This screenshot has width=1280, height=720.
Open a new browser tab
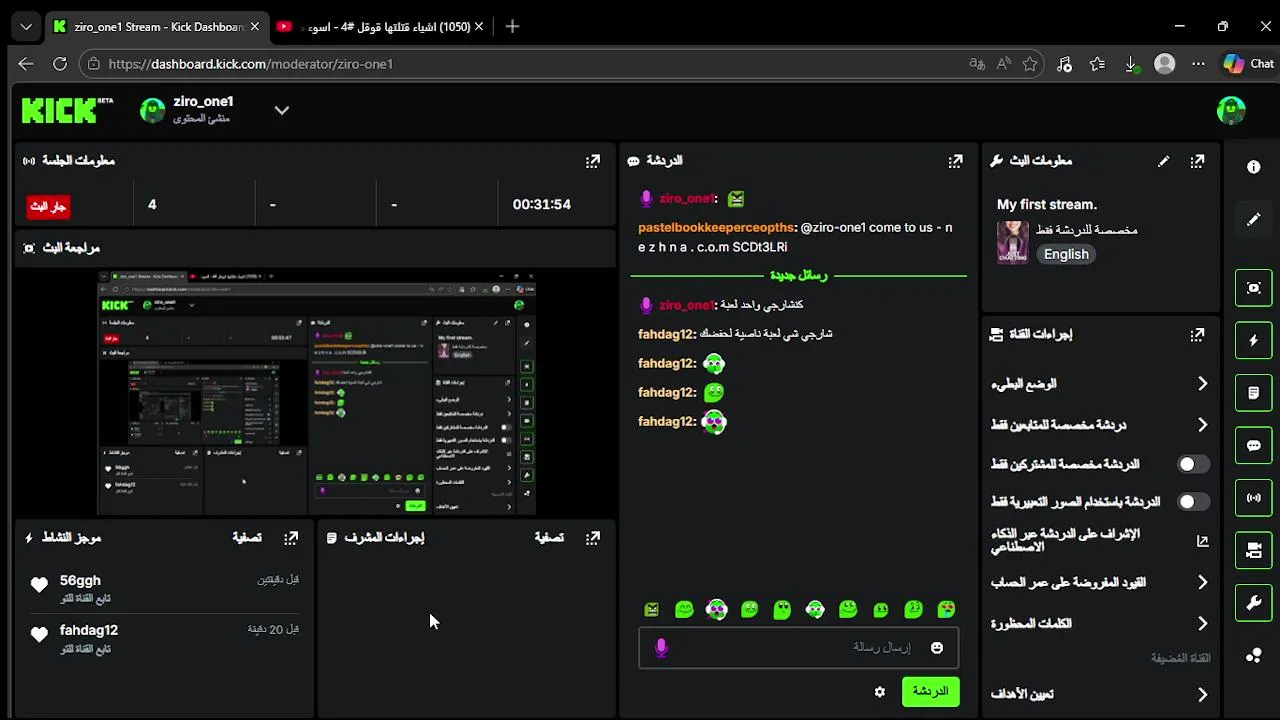point(512,27)
